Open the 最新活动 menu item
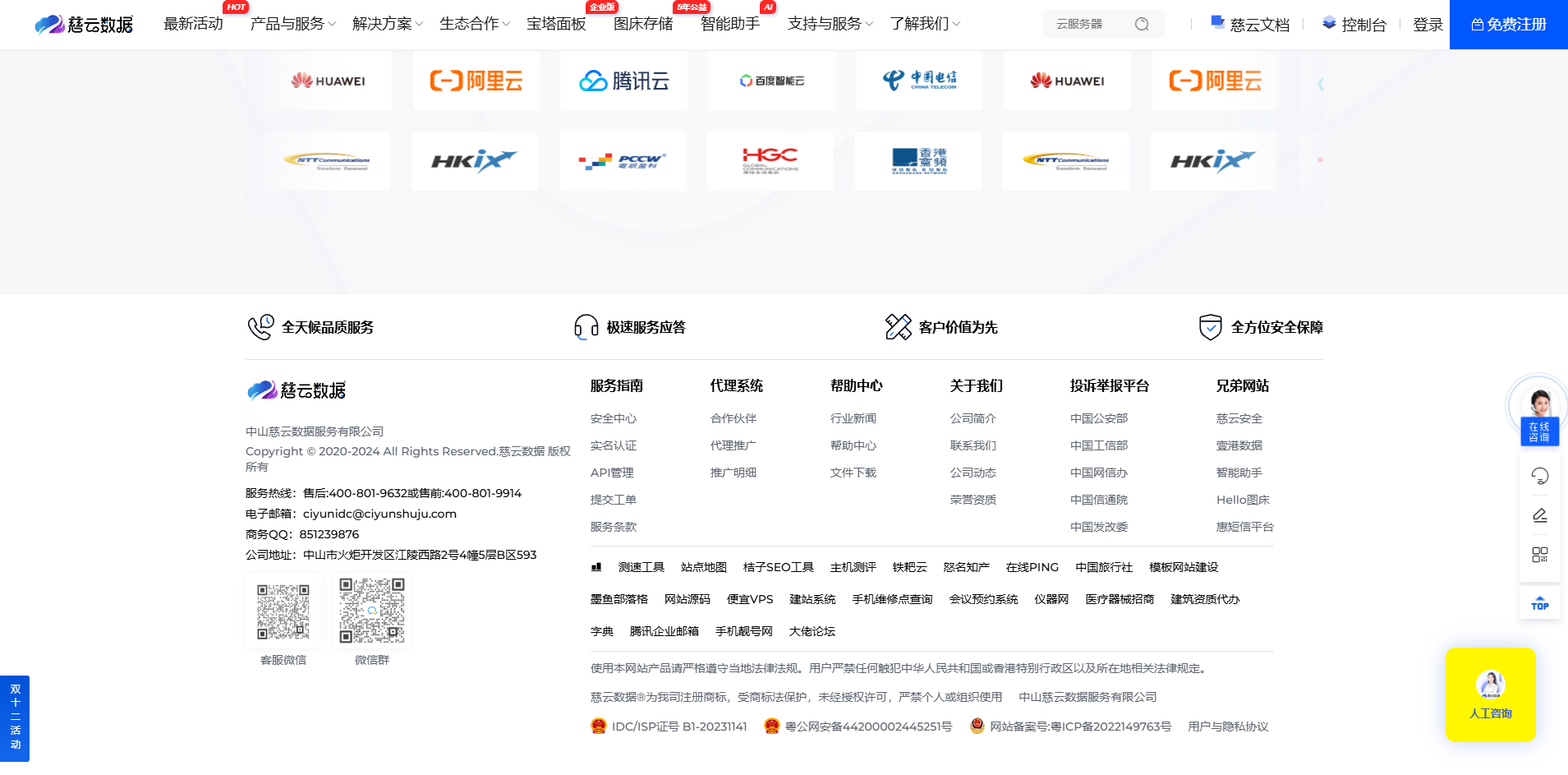 pyautogui.click(x=193, y=25)
